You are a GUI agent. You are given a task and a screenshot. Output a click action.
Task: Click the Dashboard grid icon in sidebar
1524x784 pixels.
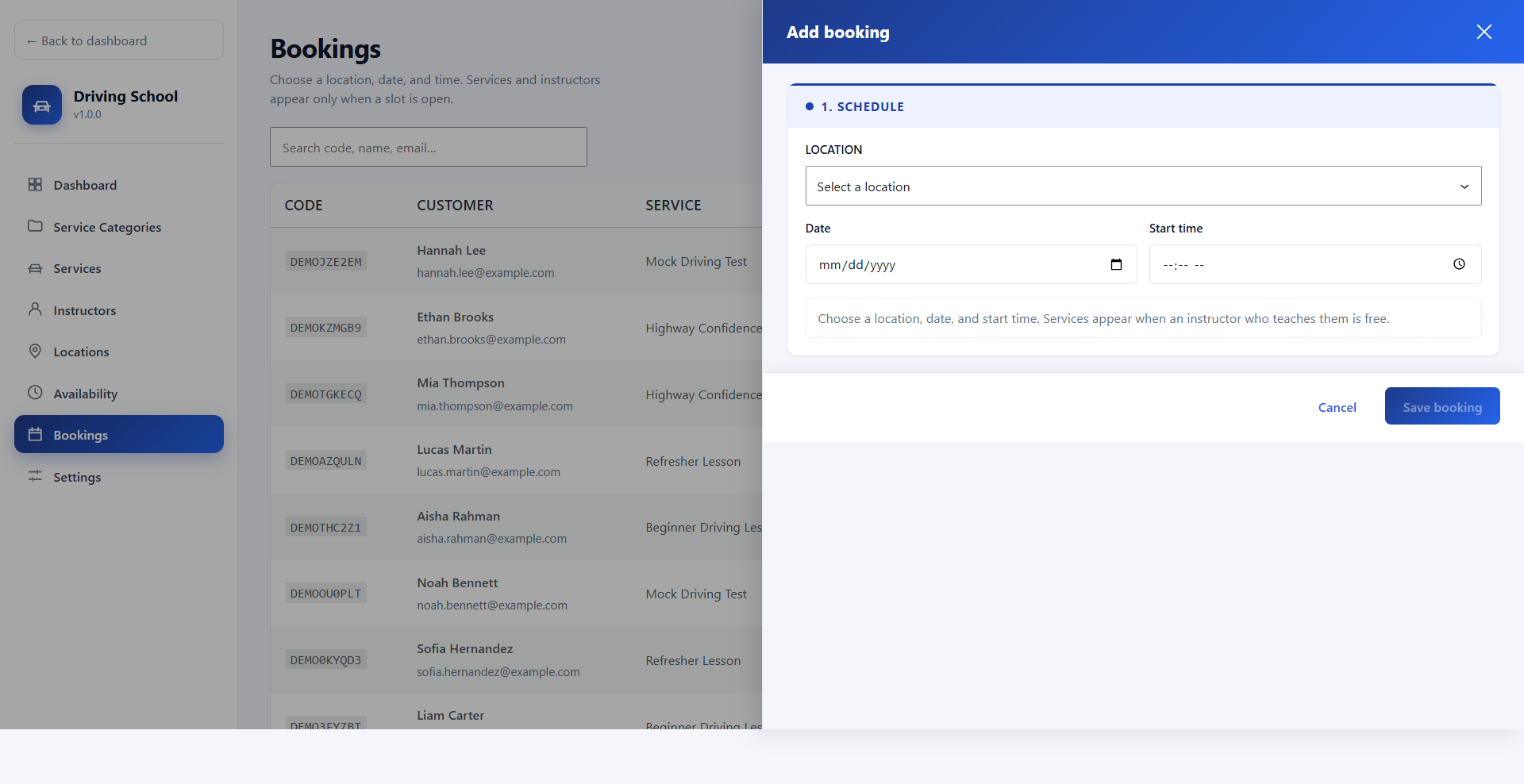pos(35,184)
